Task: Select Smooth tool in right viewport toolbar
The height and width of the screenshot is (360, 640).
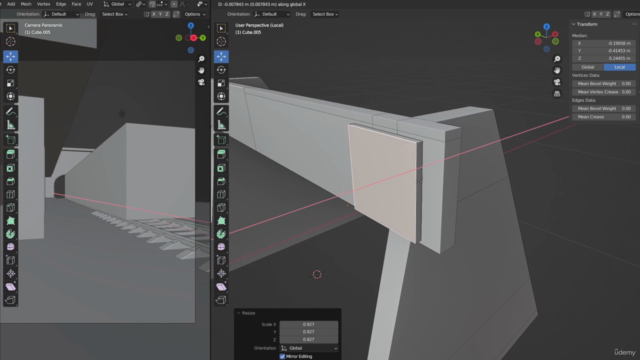Action: click(221, 247)
